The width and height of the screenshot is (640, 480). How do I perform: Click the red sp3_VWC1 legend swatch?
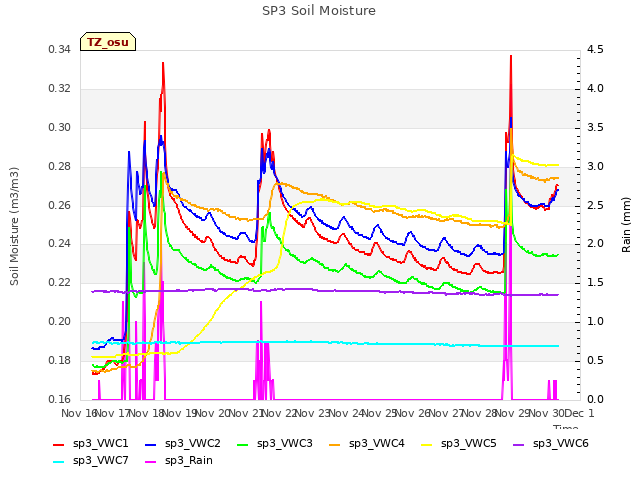click(59, 444)
